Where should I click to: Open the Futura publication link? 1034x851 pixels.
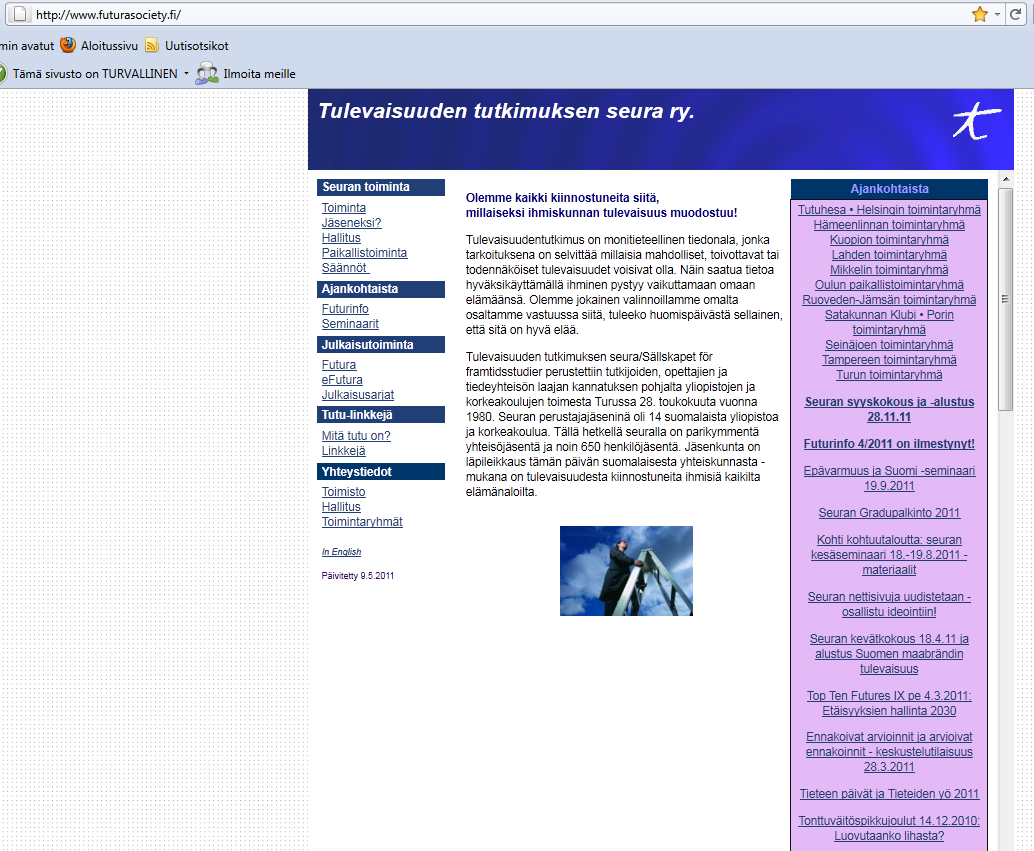tap(339, 365)
